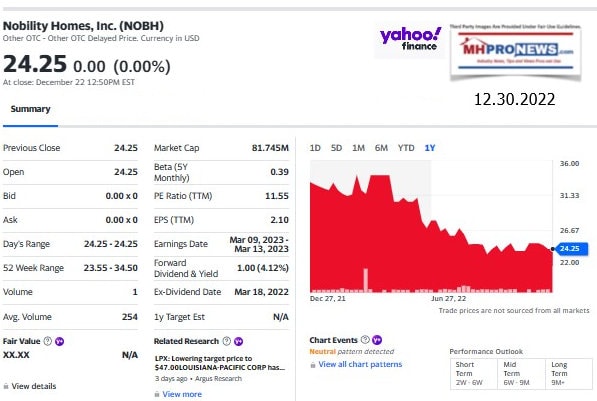Open the LPX Lowering target price research headline
Screen dimensions: 597x401
tap(220, 363)
